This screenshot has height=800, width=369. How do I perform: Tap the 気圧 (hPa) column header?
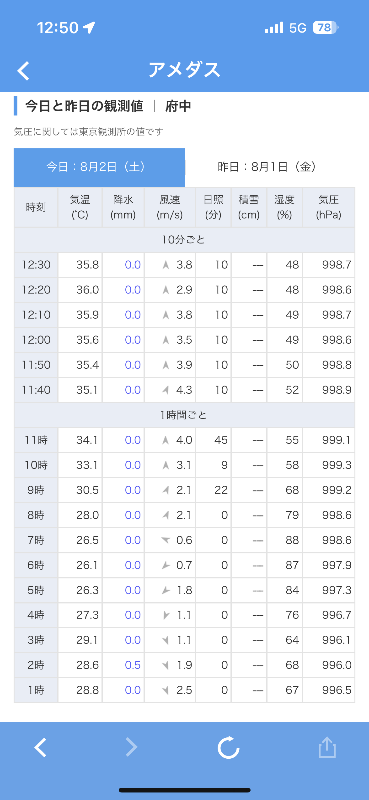[x=329, y=207]
